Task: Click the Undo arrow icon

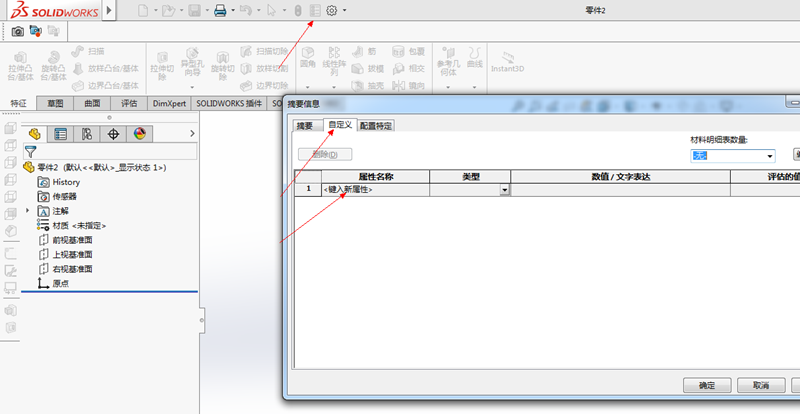Action: [246, 10]
